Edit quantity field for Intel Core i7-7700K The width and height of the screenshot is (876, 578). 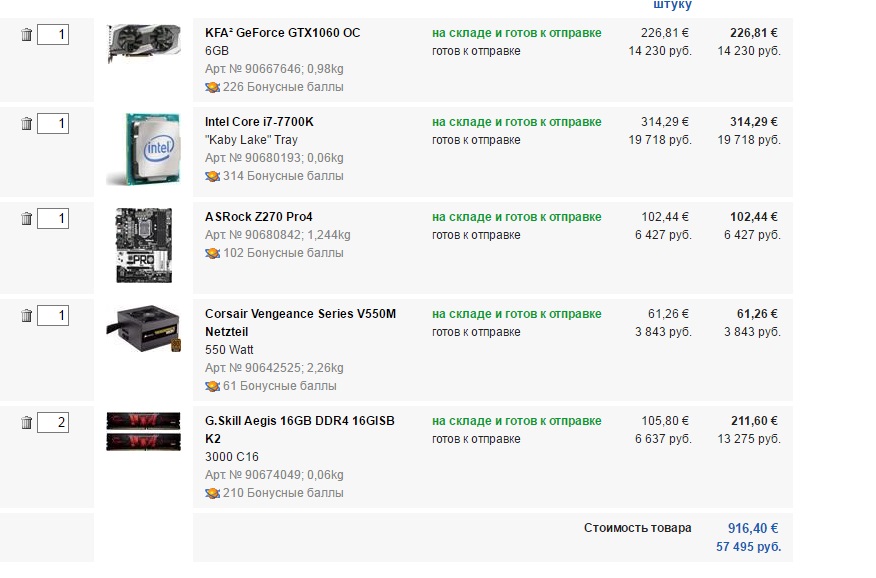[53, 123]
